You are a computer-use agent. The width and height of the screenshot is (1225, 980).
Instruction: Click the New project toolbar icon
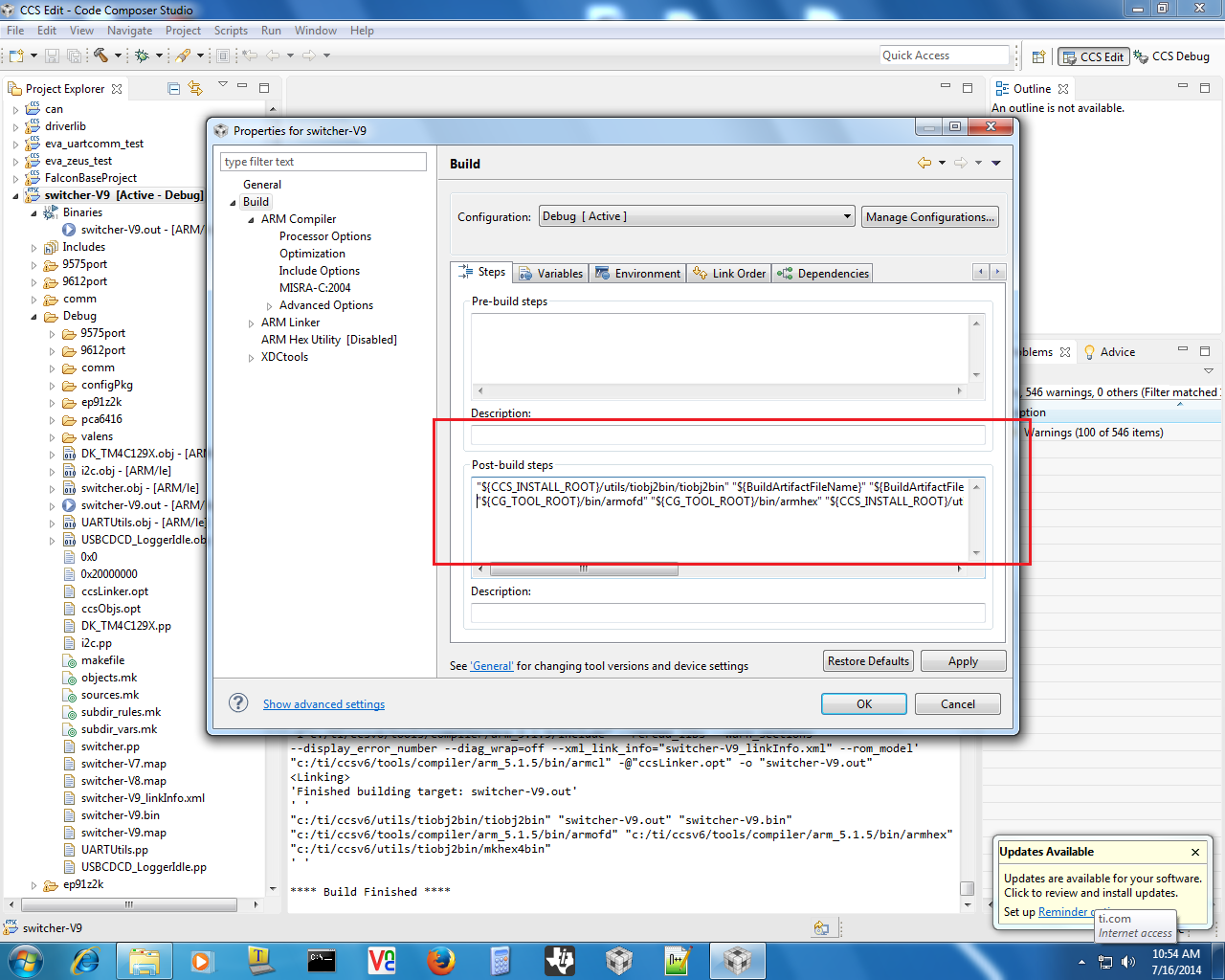[16, 56]
